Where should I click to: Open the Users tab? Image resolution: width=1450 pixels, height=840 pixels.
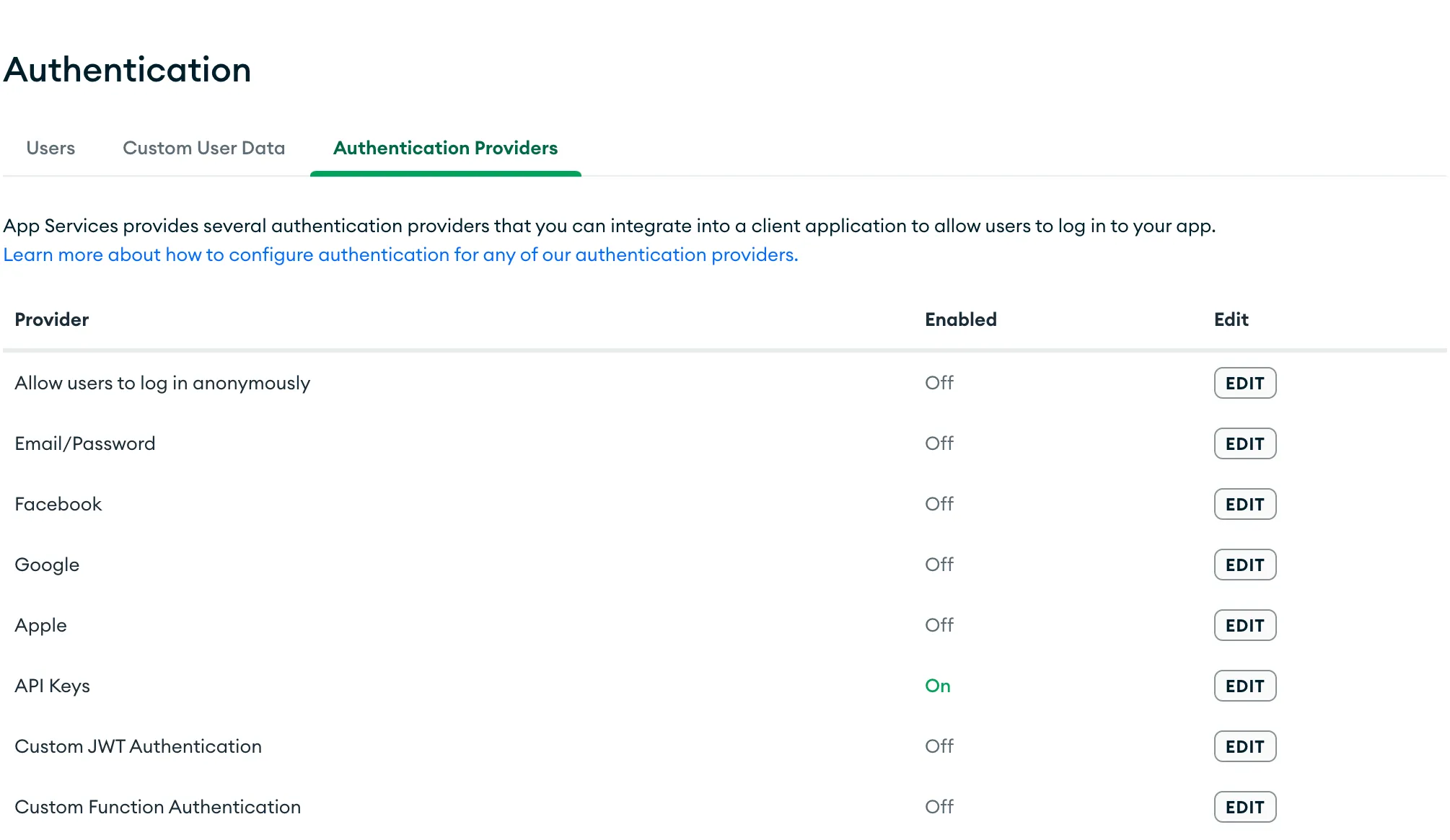[x=50, y=148]
